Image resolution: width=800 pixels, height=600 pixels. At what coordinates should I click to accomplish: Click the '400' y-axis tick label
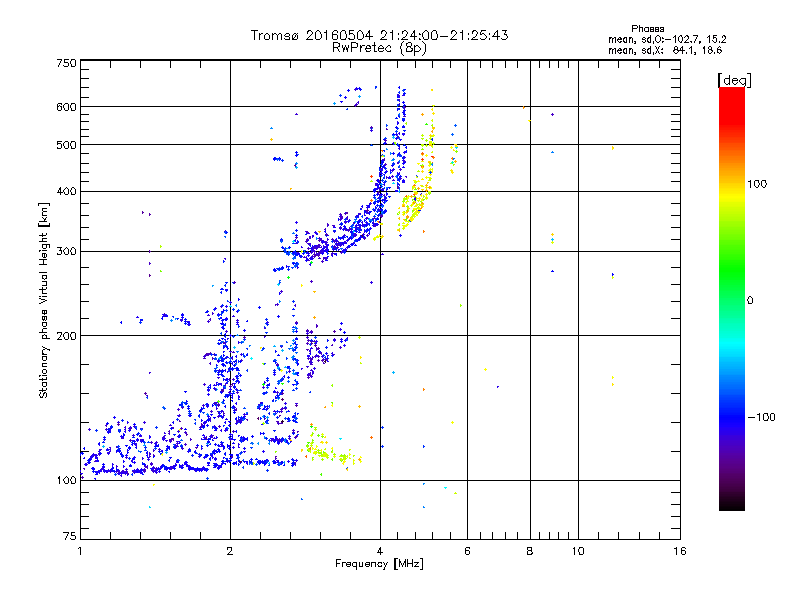tap(66, 191)
